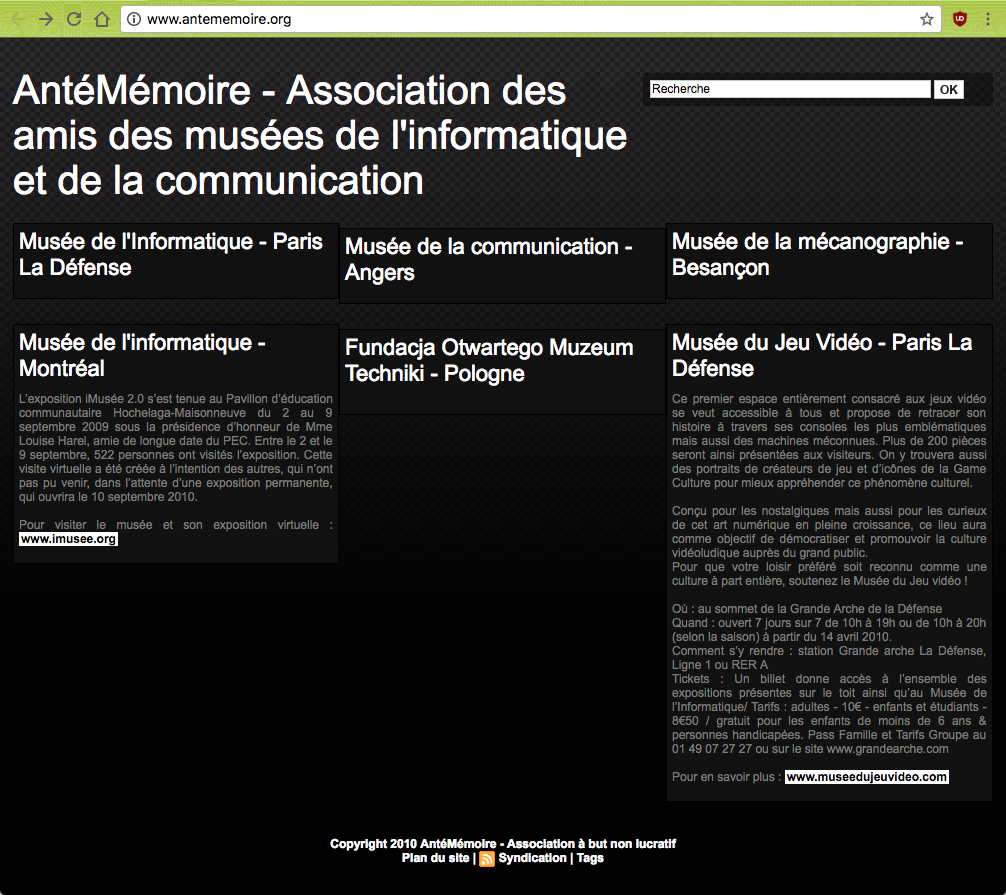1006x895 pixels.
Task: Open Musée de l'Informatique Paris La Défense
Action: tap(171, 254)
